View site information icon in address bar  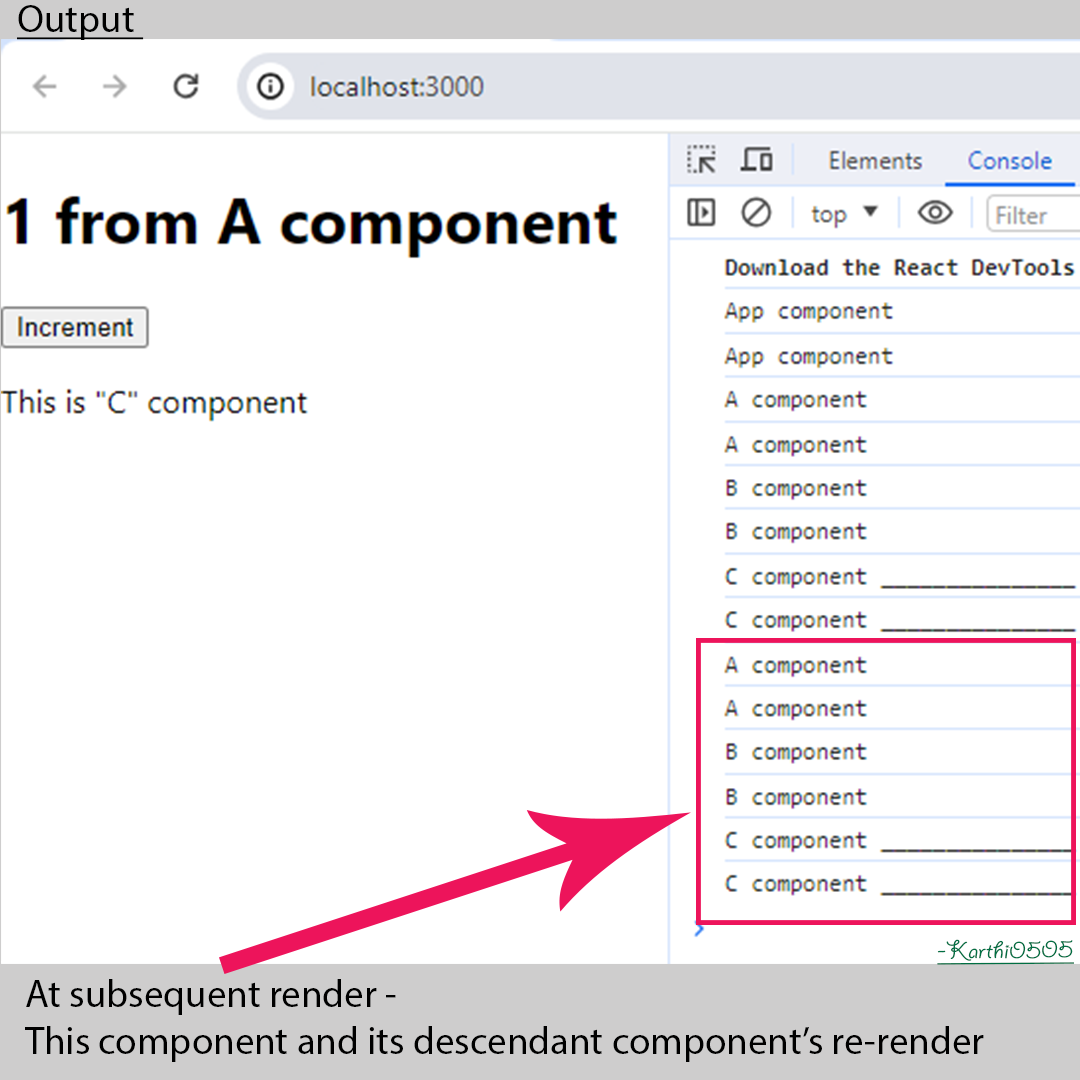tap(270, 87)
